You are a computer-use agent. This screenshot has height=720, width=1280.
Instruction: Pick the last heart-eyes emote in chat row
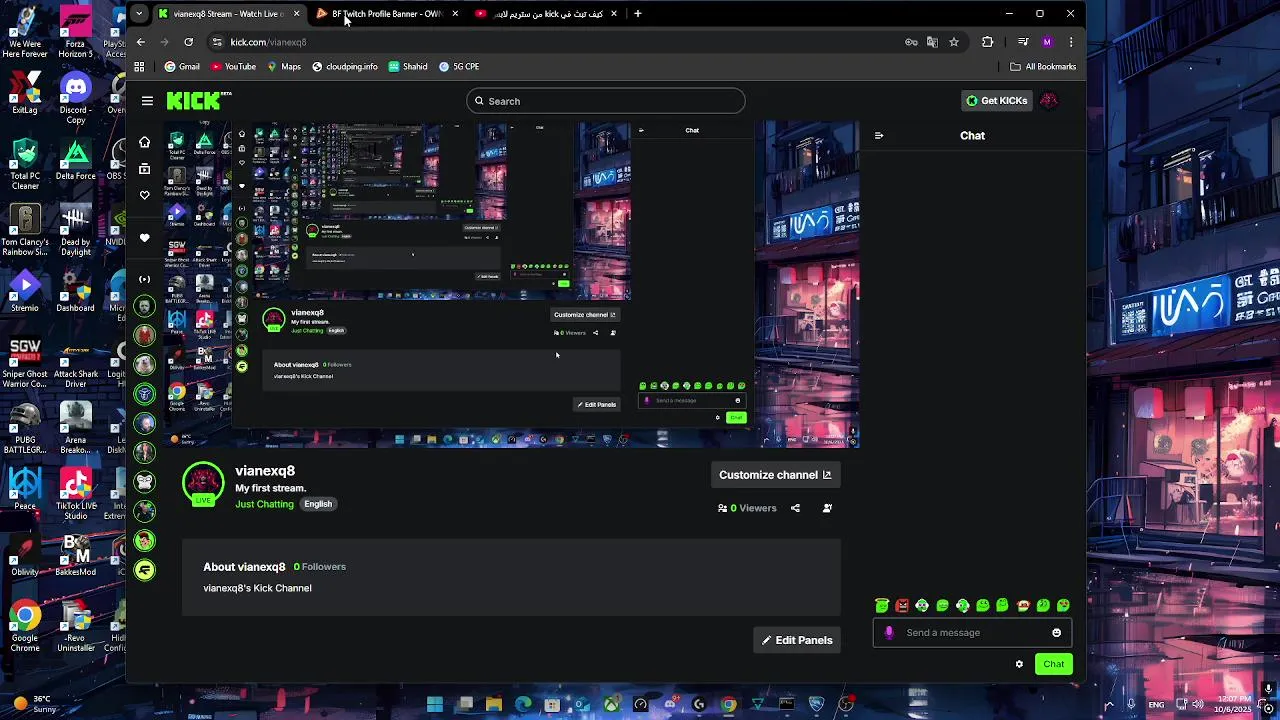tap(1063, 605)
